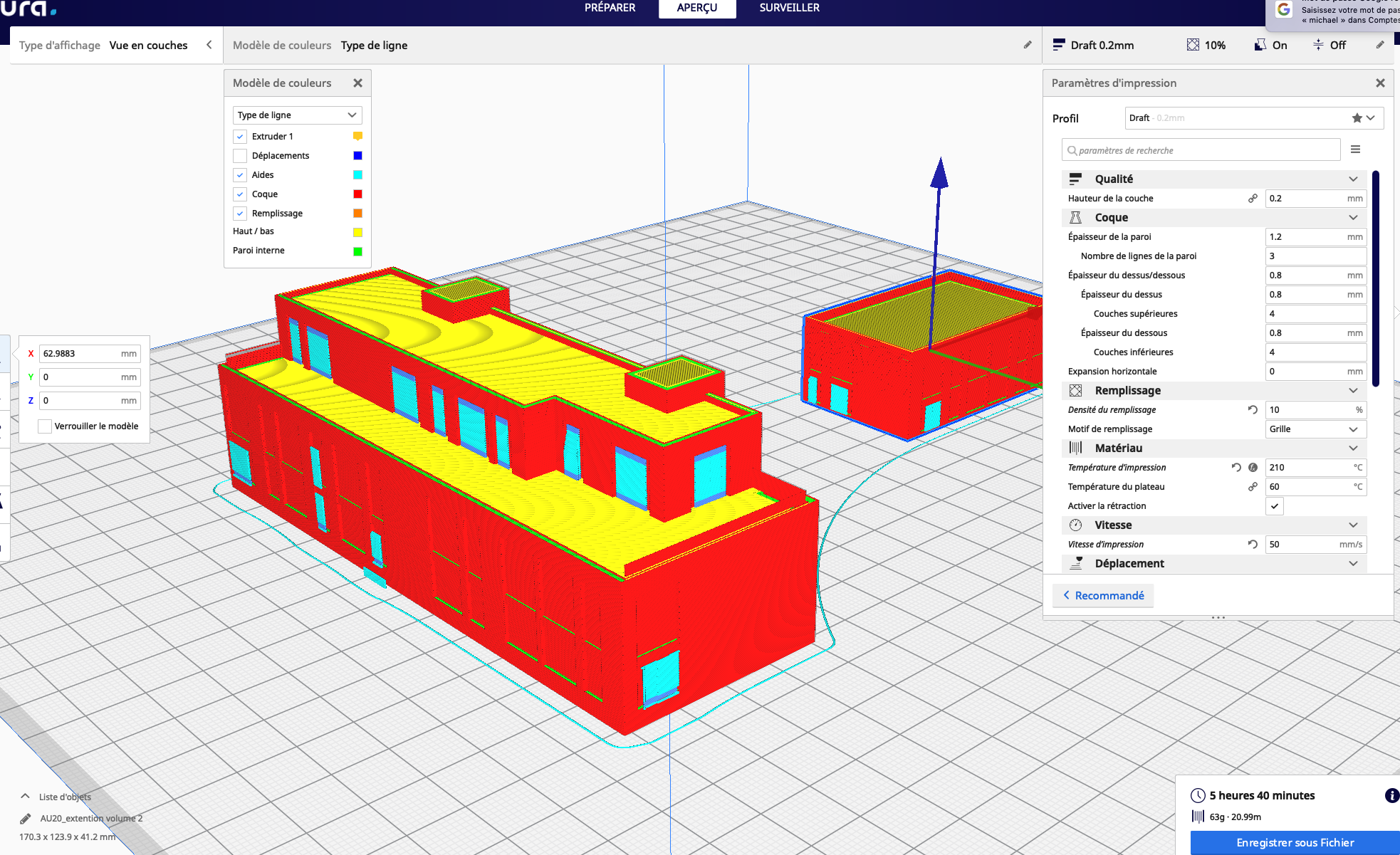Reset Vitesse d'impression using undo arrow
1400x855 pixels.
pyautogui.click(x=1253, y=545)
